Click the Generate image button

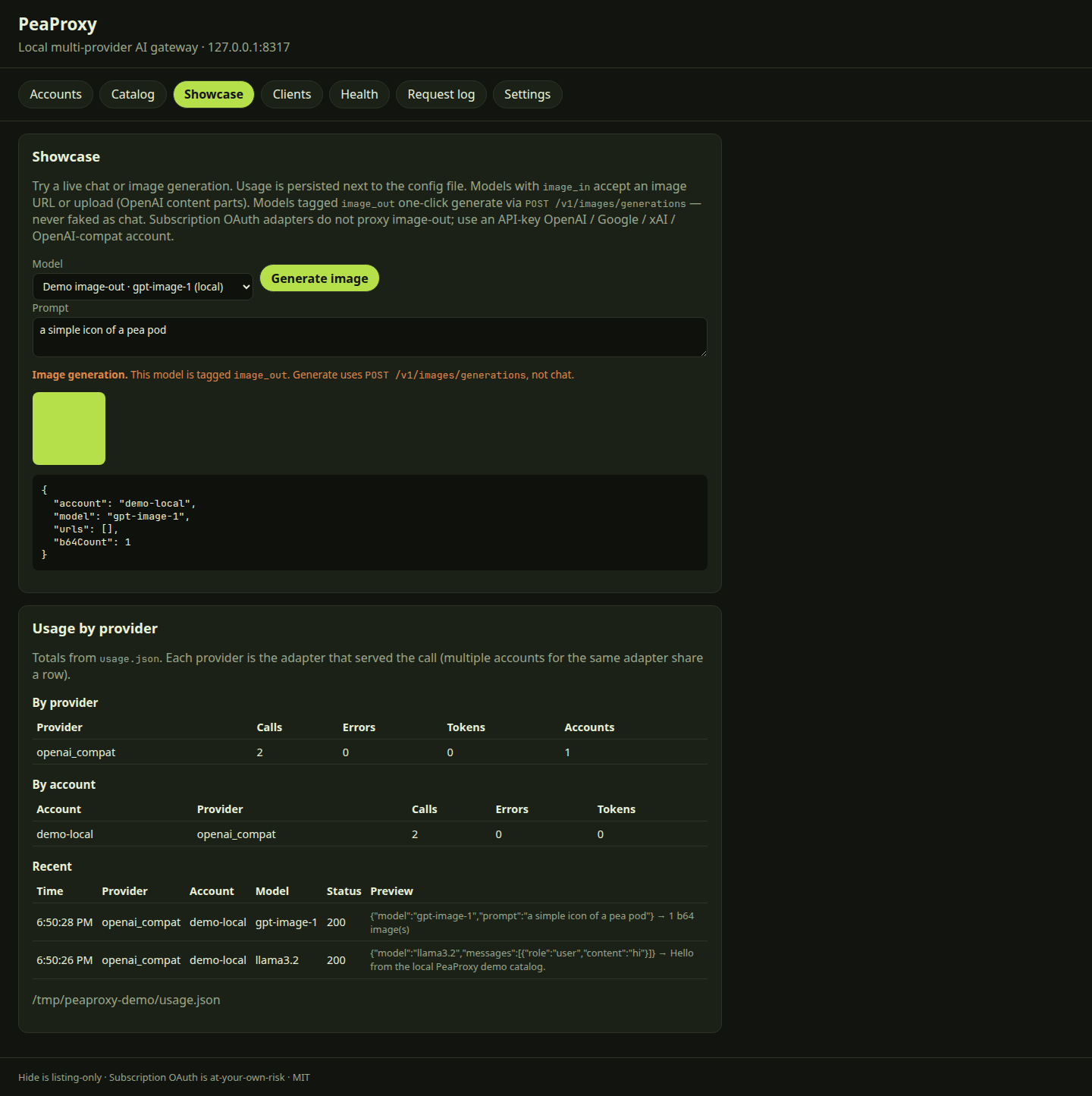(x=319, y=278)
